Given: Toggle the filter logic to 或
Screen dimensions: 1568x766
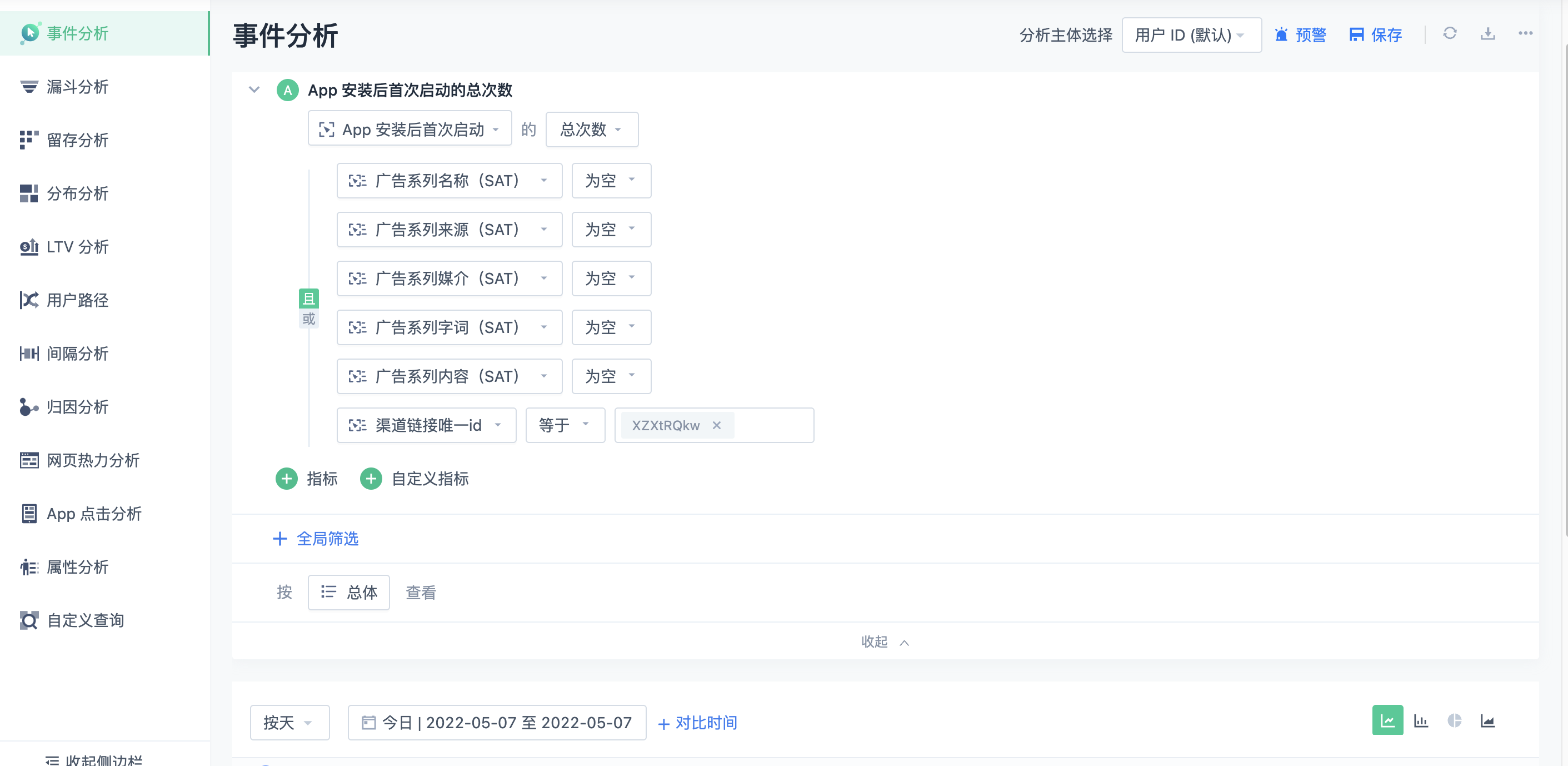Looking at the screenshot, I should click(x=308, y=319).
